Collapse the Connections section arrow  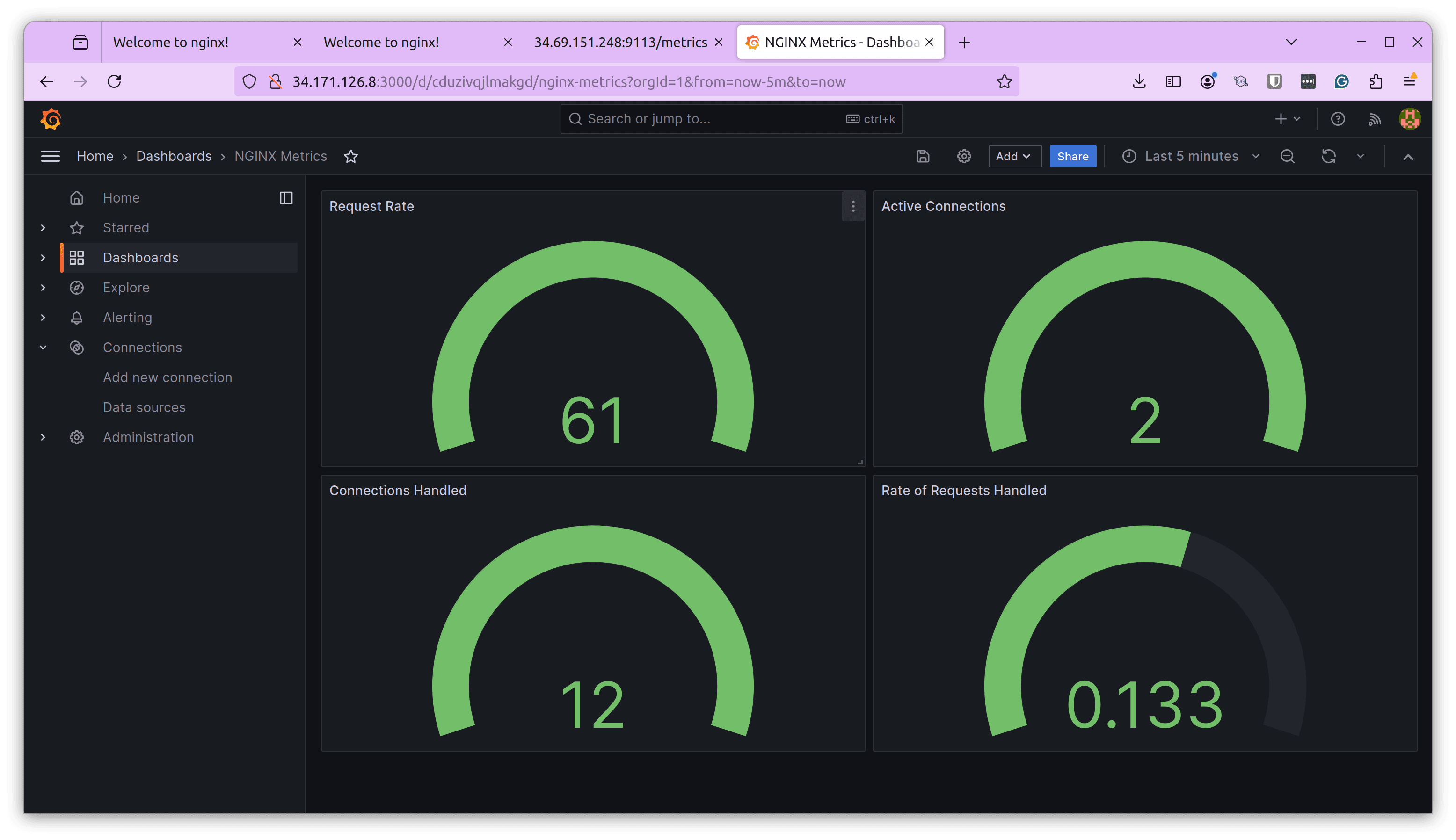coord(43,348)
